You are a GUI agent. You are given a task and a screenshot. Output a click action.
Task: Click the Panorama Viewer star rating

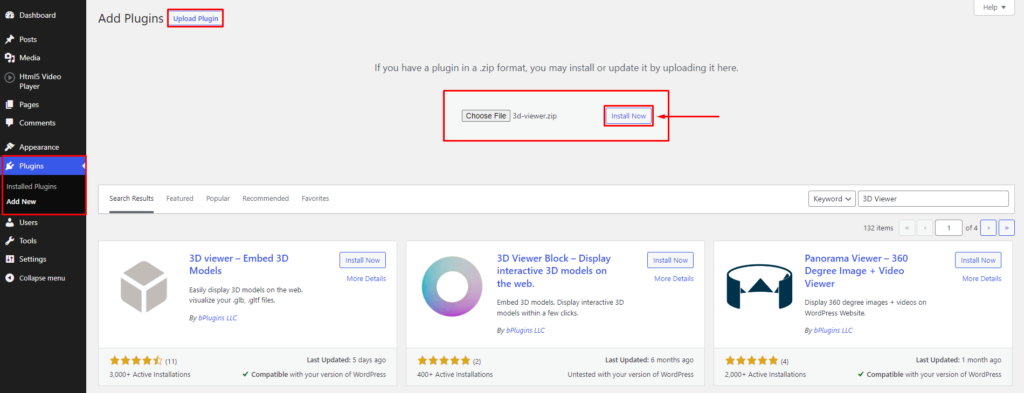coord(751,360)
